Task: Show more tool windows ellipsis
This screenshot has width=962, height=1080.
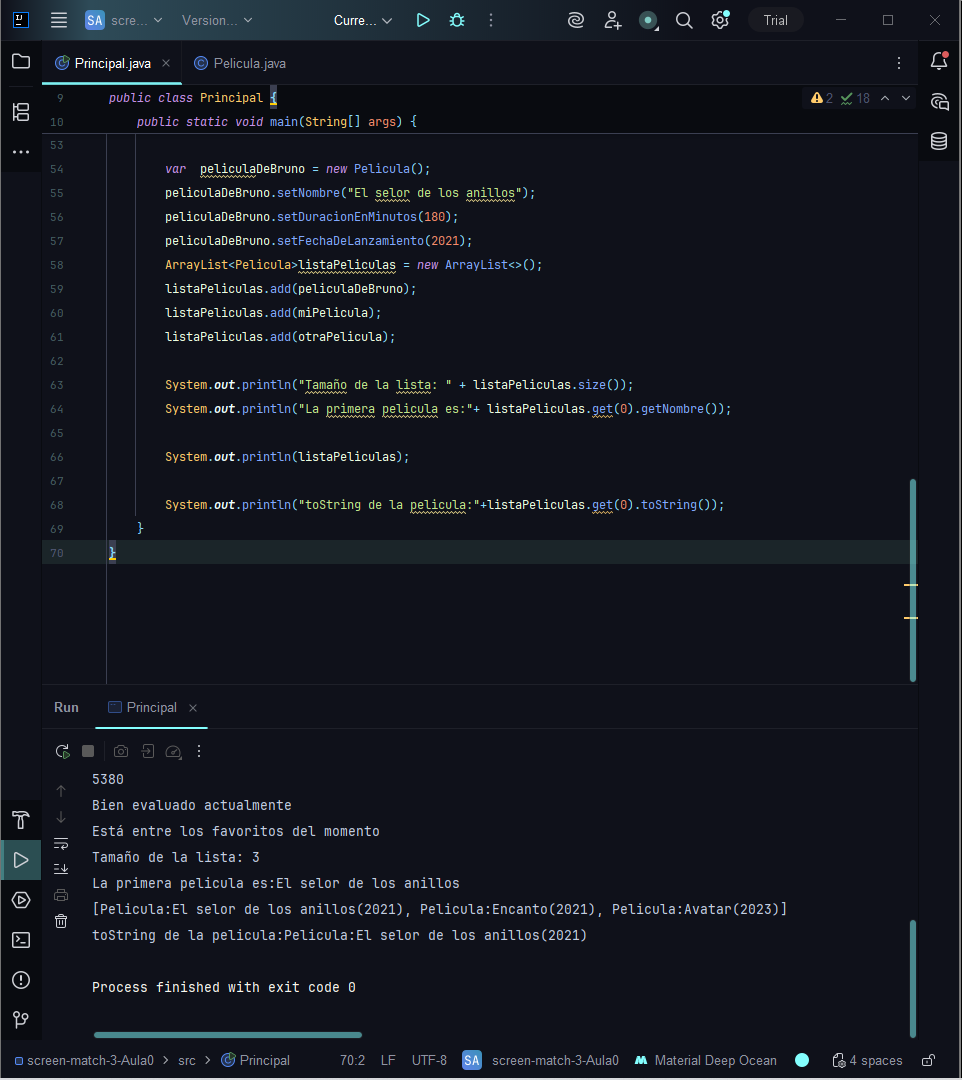Action: (21, 152)
